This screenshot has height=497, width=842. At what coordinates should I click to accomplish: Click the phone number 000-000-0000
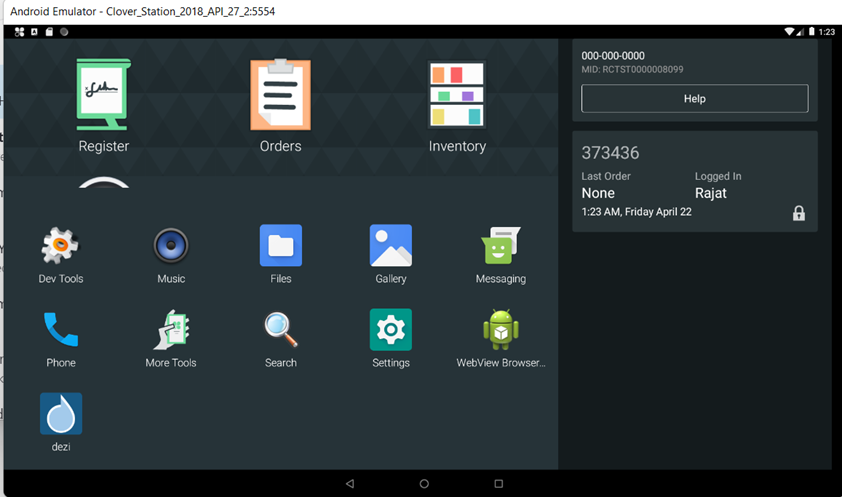(613, 56)
